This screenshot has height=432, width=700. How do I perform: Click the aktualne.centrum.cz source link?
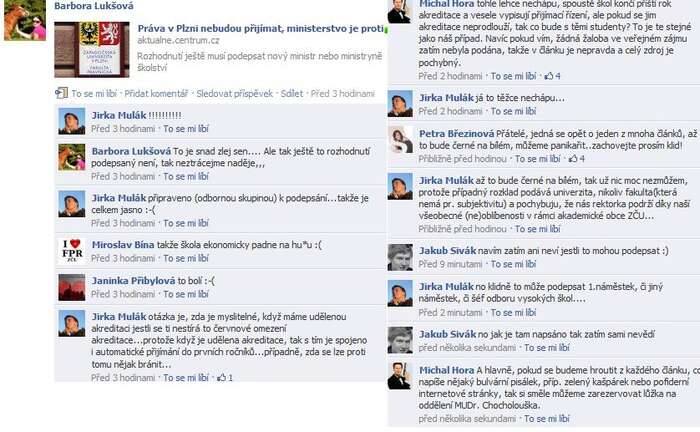tap(178, 41)
